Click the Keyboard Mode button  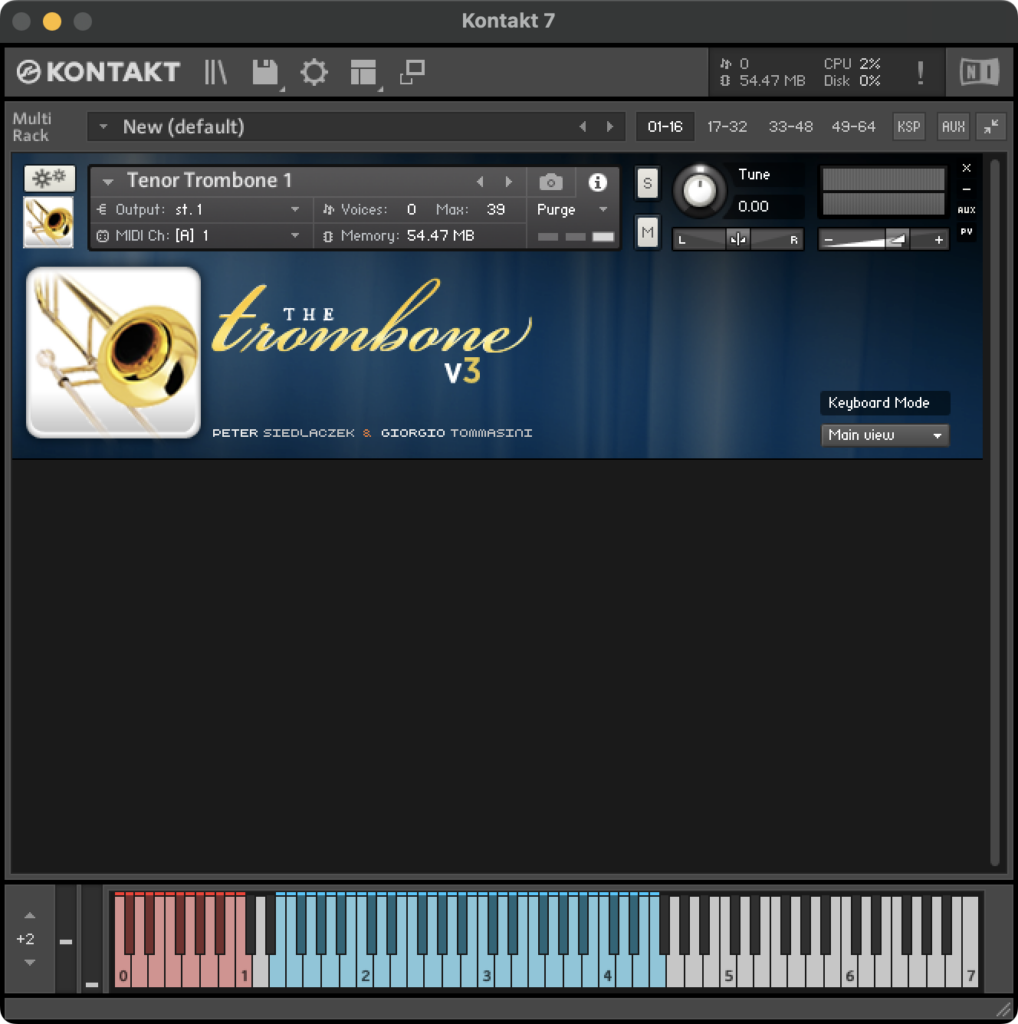point(885,403)
